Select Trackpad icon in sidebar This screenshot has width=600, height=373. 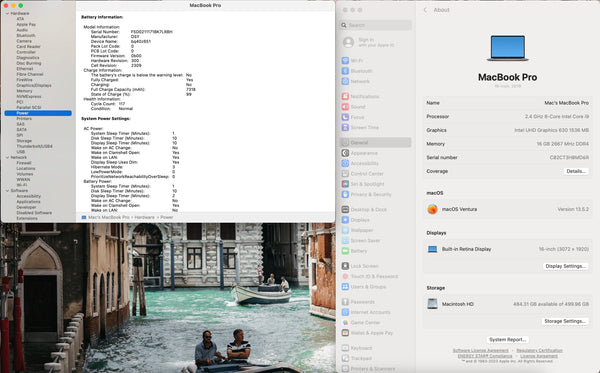[x=345, y=358]
